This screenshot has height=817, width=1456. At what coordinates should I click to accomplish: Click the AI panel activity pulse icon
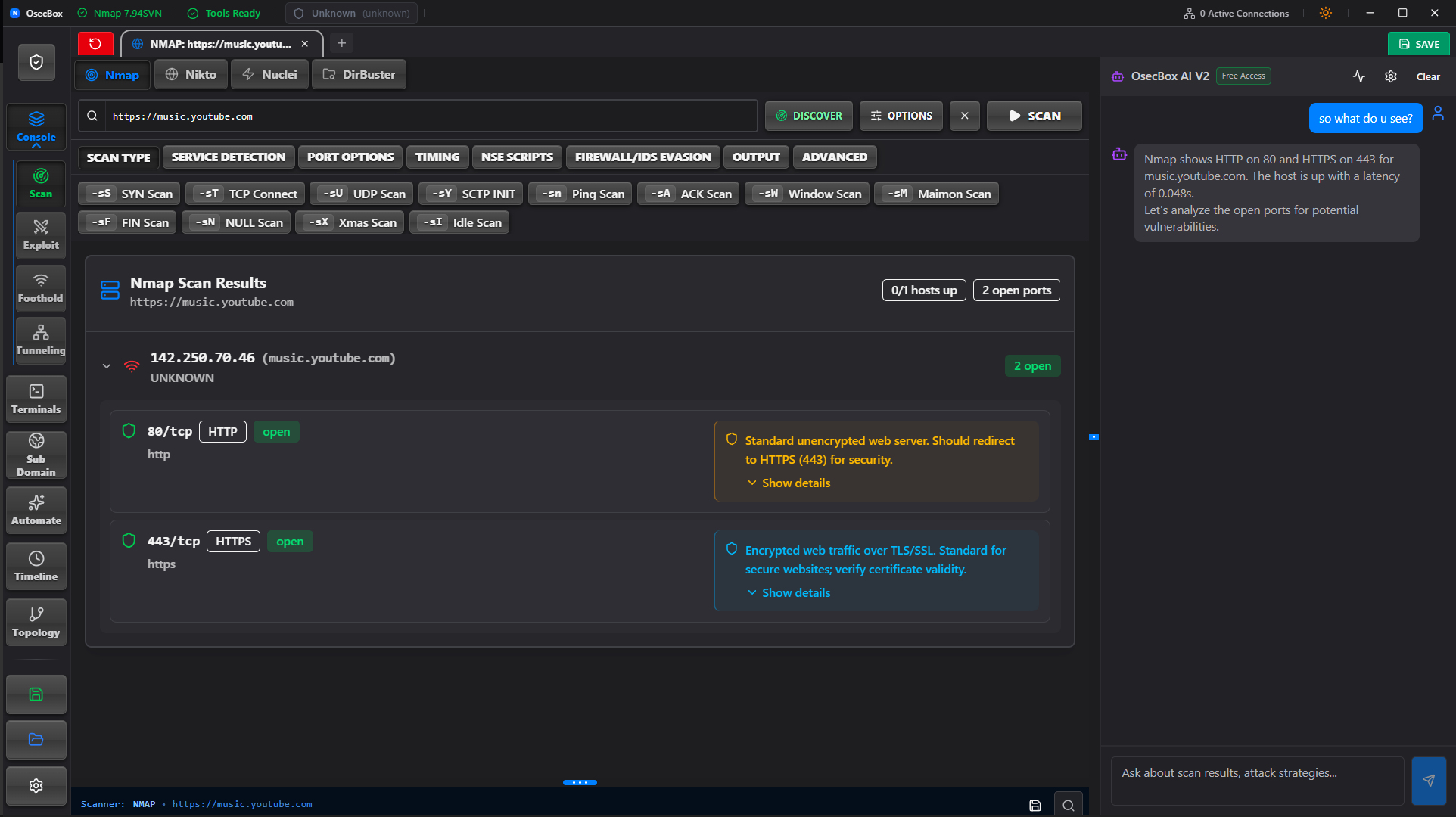(1359, 76)
